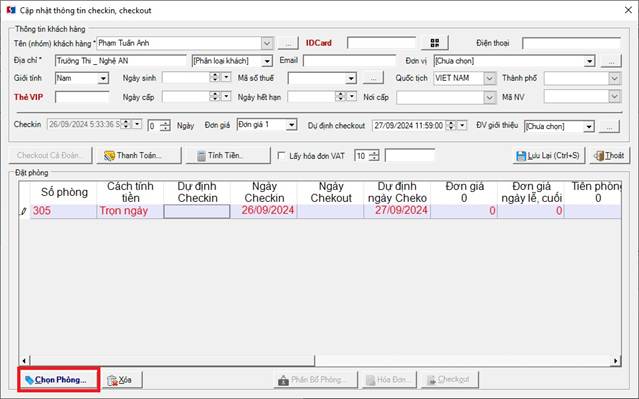The height and width of the screenshot is (399, 639).
Task: Click the Cách tính tiền column header
Action: coord(130,192)
